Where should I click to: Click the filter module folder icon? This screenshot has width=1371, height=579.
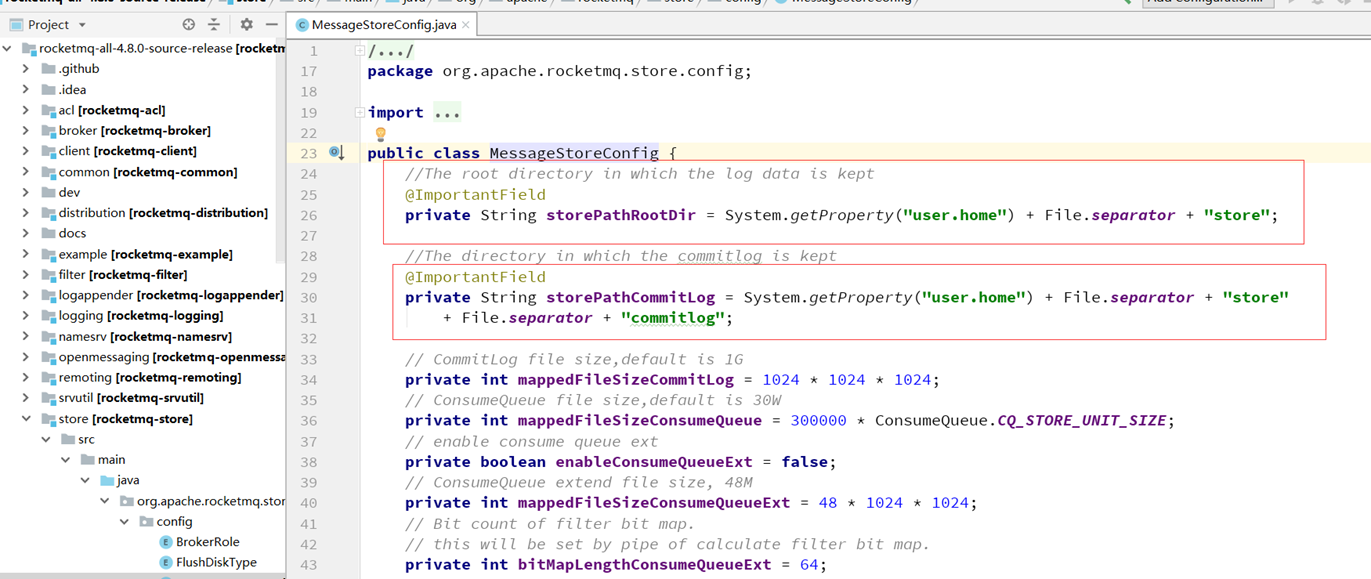click(x=48, y=274)
